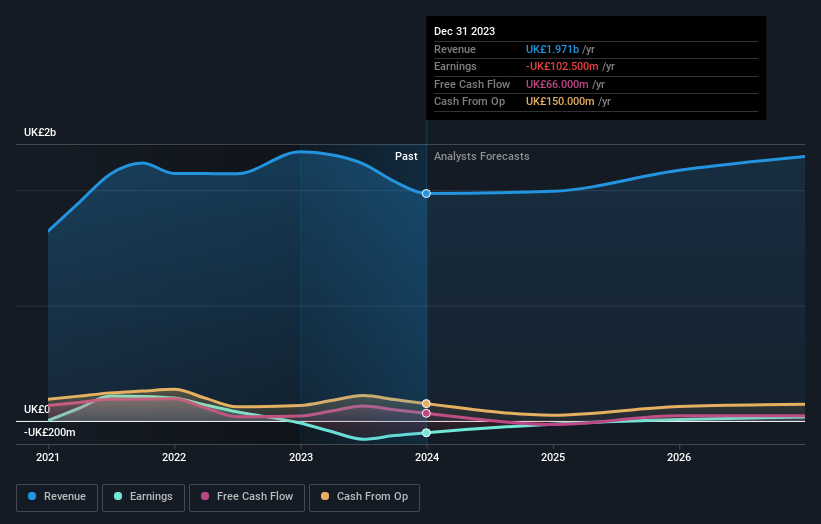The width and height of the screenshot is (821, 524).
Task: Click the 'Cash From Op' tooltip row label
Action: 469,102
